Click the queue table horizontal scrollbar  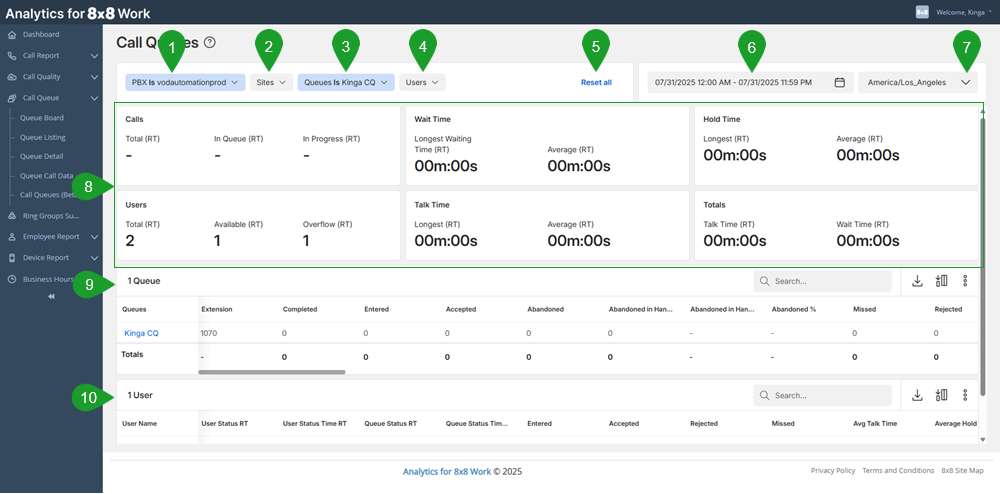[x=272, y=372]
